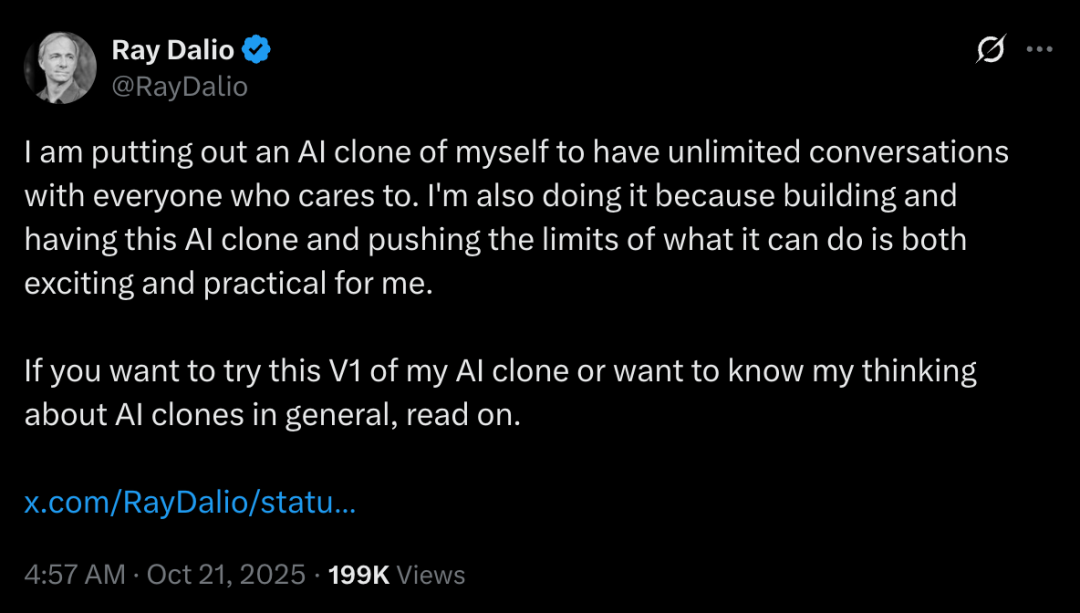Viewport: 1080px width, 613px height.
Task: Click the line "exciting and practical for me."
Action: 228,283
